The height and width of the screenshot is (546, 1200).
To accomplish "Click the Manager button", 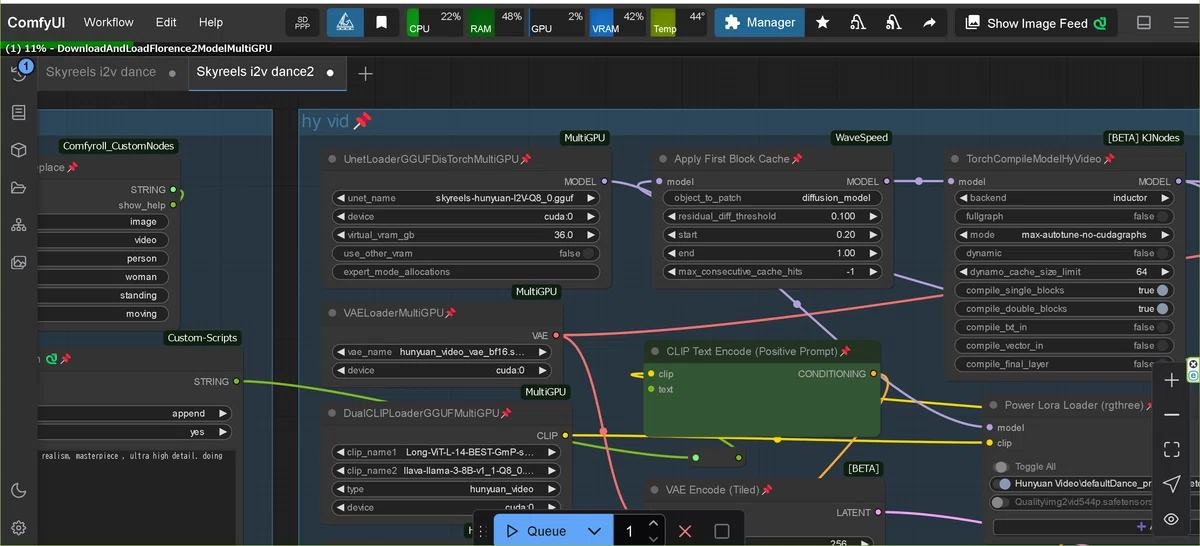I will tap(759, 22).
